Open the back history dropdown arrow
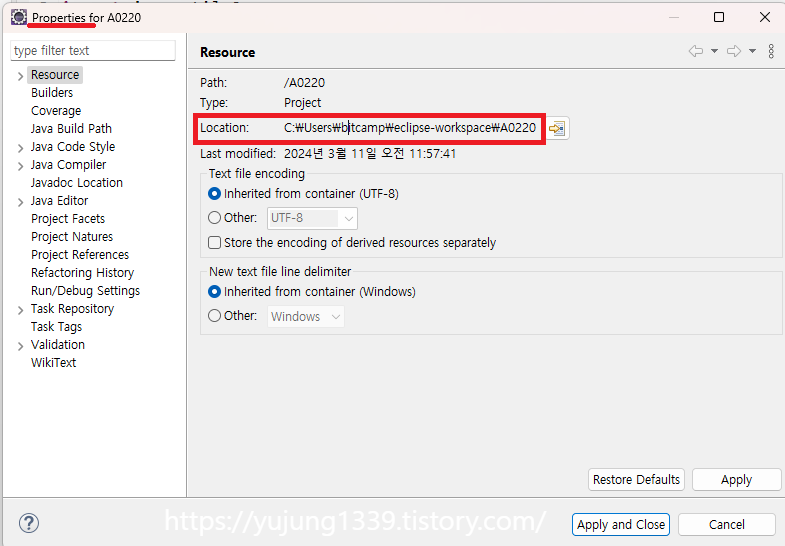 click(714, 51)
